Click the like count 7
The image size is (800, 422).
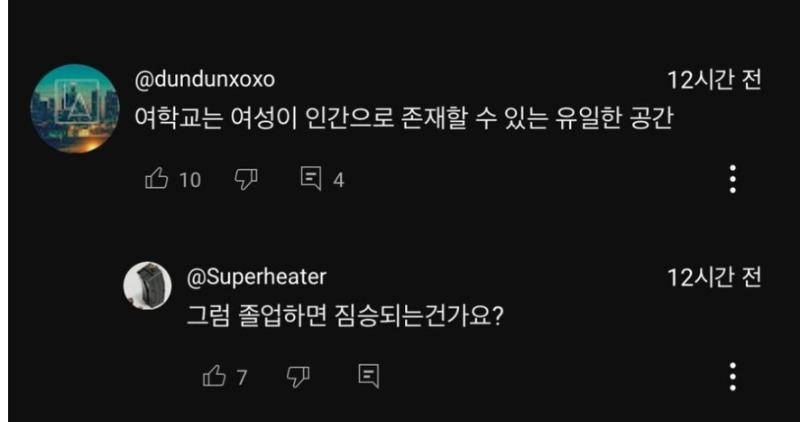pyautogui.click(x=242, y=377)
